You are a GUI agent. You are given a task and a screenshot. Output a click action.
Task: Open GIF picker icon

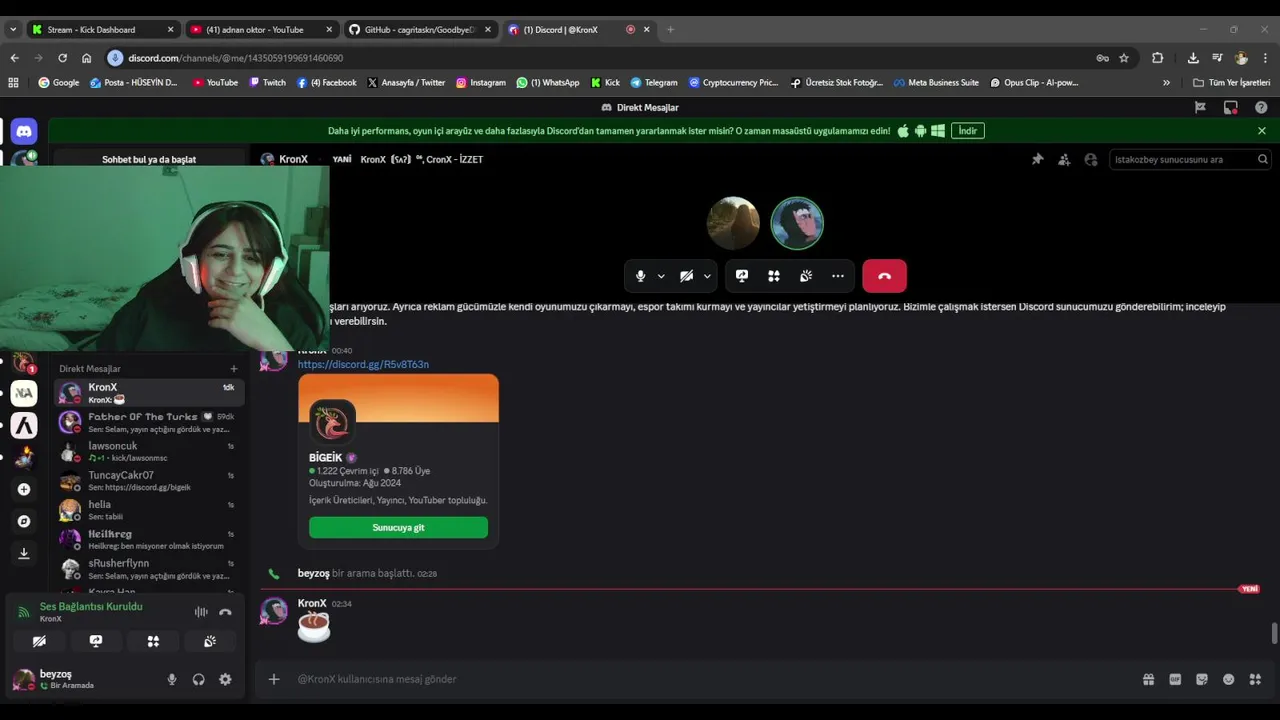click(1175, 679)
